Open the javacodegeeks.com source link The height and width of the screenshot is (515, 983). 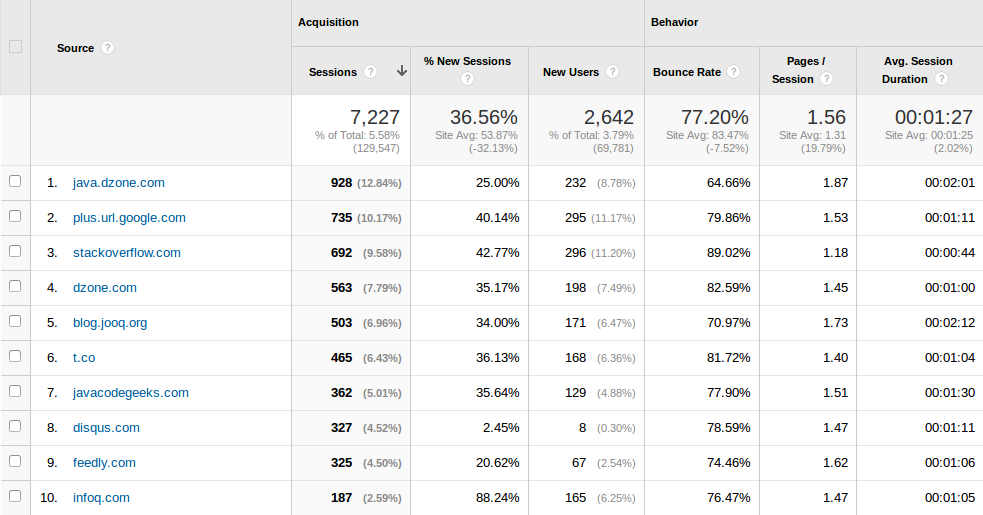click(130, 393)
